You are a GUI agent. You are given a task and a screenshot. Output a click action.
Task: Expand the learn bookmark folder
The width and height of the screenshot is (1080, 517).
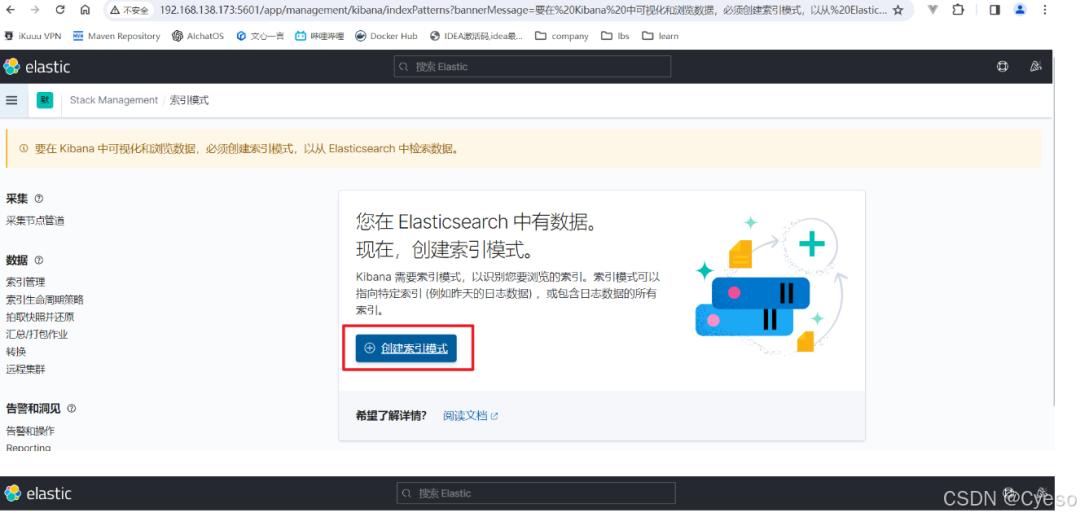[x=660, y=36]
